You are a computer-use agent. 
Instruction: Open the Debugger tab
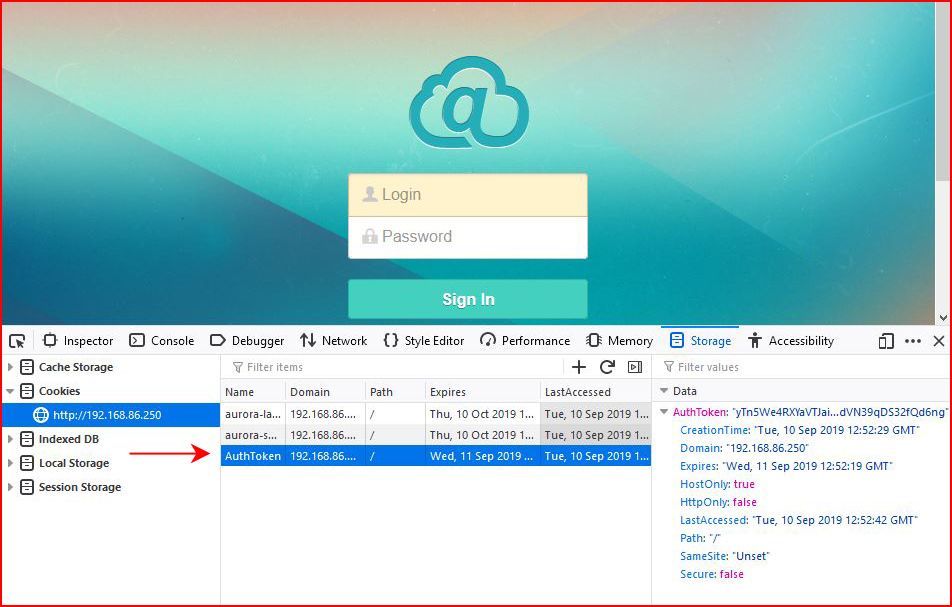(247, 341)
